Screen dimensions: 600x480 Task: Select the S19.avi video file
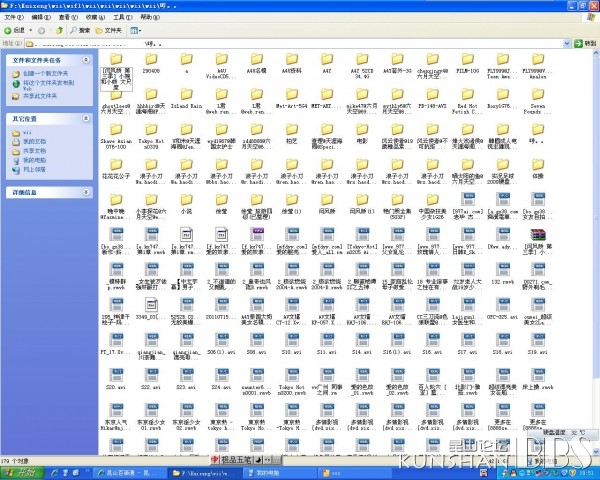click(538, 344)
